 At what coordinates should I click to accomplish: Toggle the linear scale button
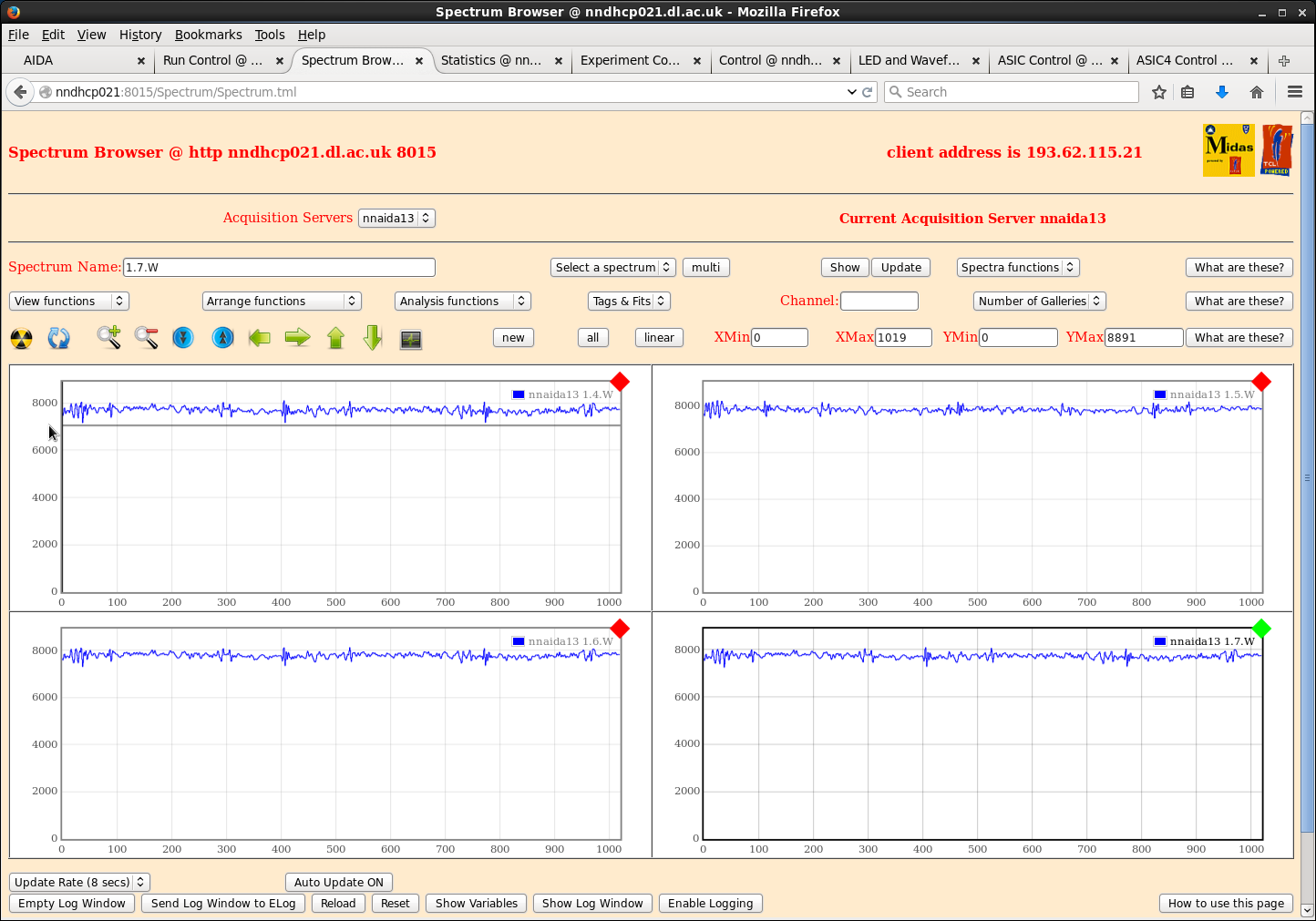659,337
